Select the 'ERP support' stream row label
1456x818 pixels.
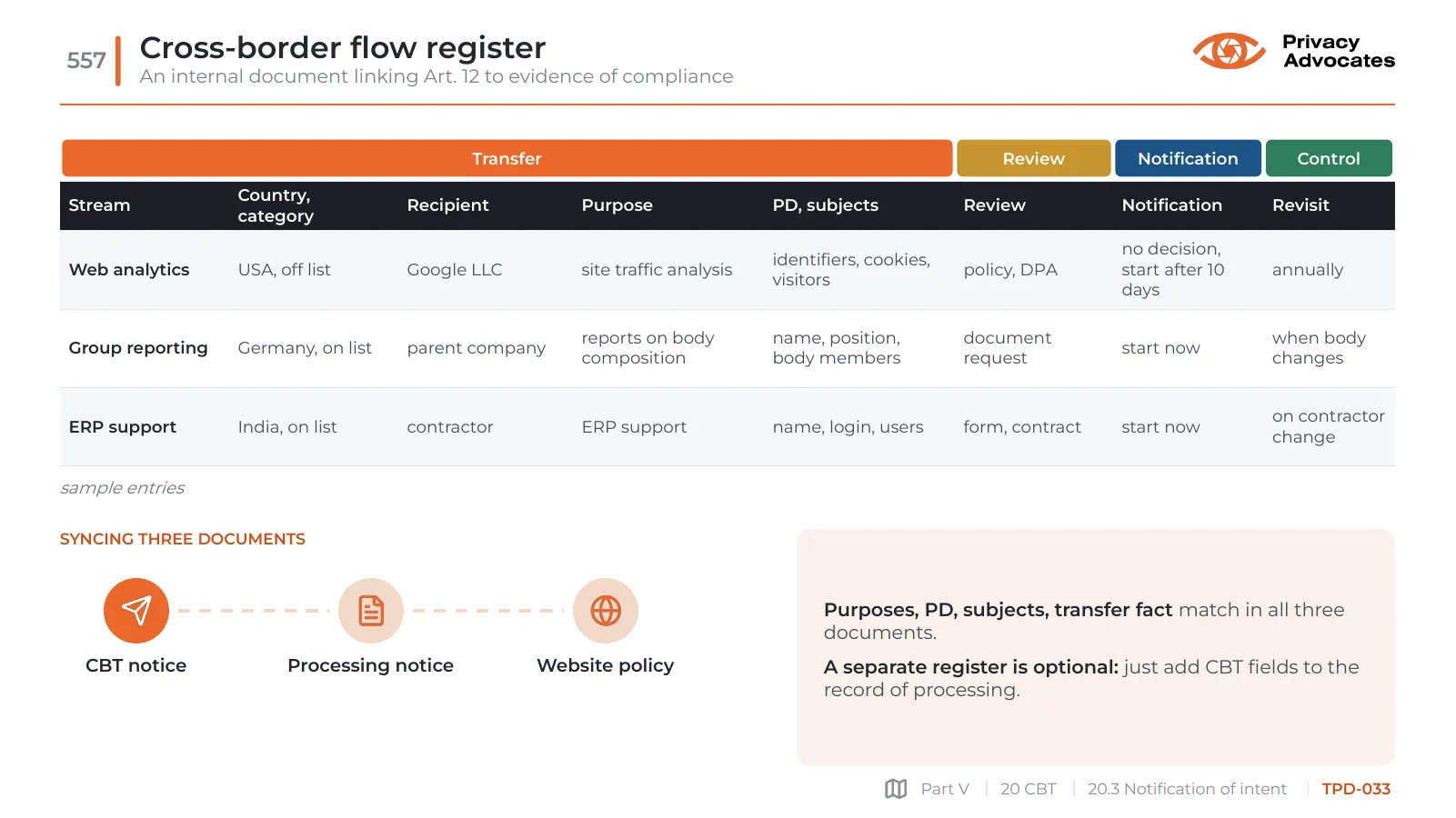(x=123, y=427)
